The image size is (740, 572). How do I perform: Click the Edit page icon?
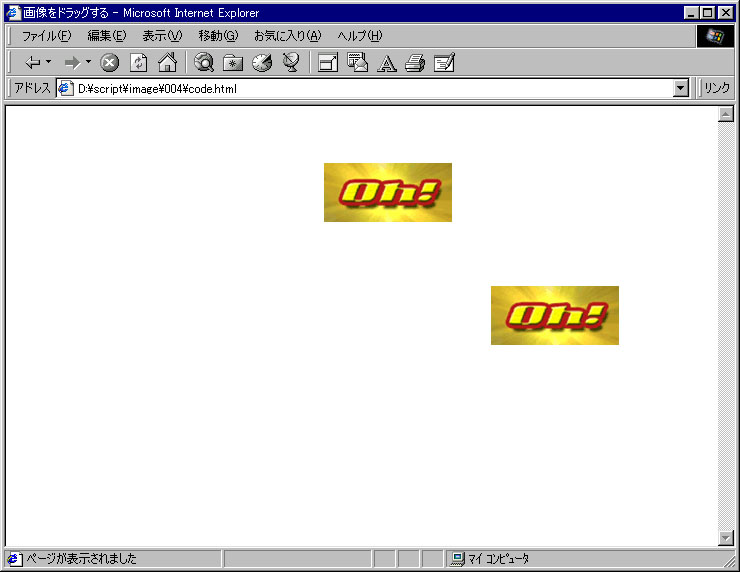(445, 62)
